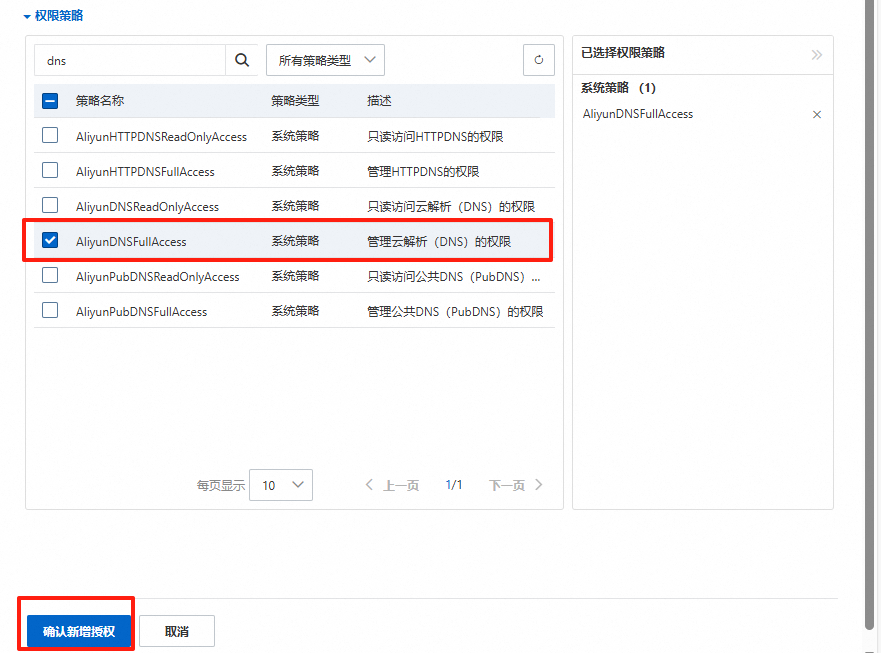Enable the AliyunPubDNSFullAccess checkbox
881x653 pixels.
point(50,311)
